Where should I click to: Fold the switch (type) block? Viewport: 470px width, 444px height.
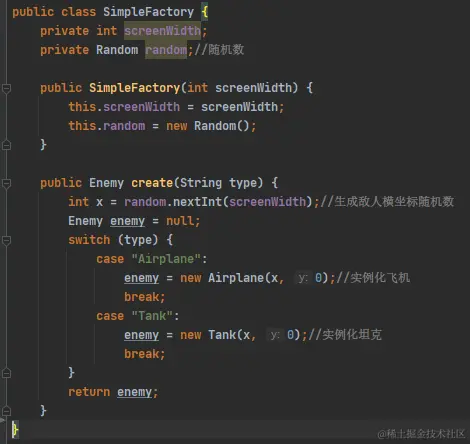(x=7, y=241)
